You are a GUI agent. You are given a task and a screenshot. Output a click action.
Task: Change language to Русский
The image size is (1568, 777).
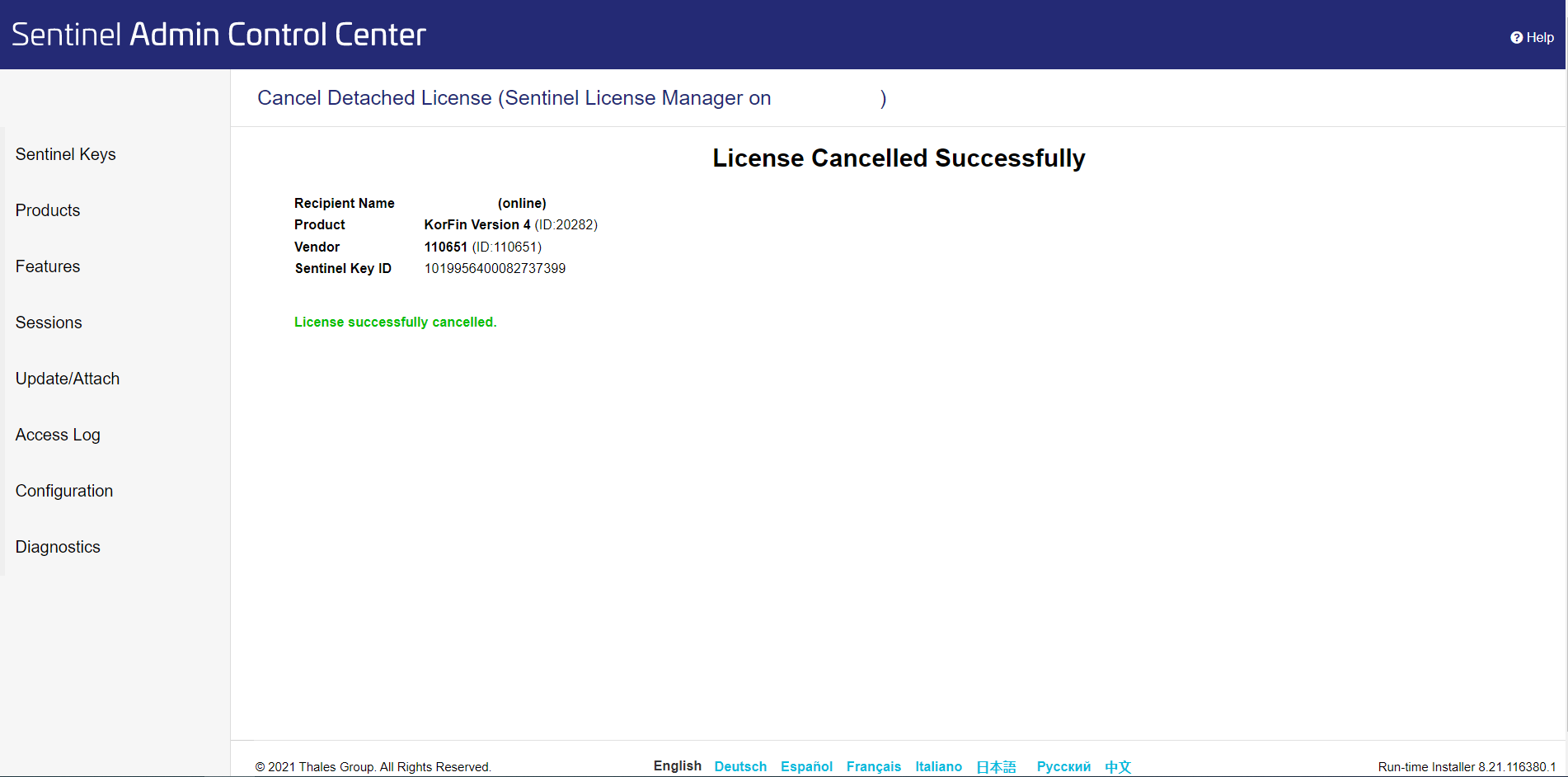point(1063,766)
